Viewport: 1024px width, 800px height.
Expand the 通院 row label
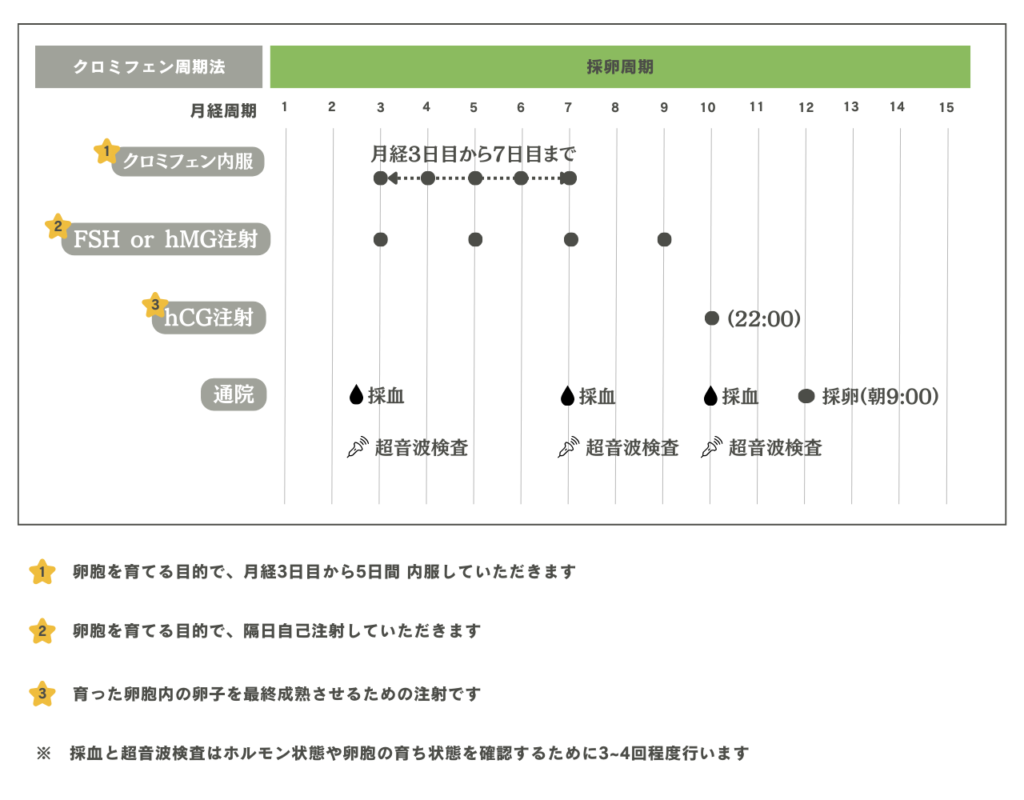[233, 395]
